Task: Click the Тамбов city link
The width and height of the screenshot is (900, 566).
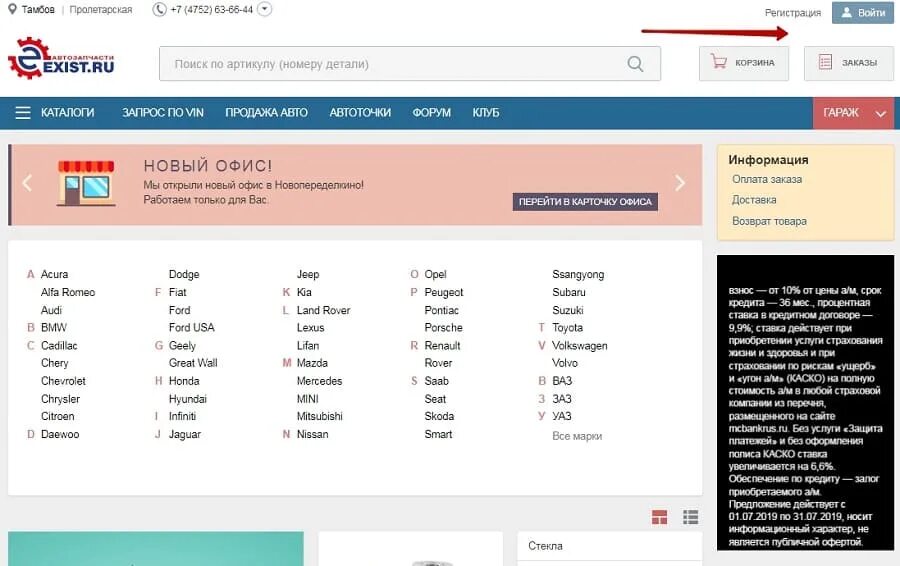Action: pyautogui.click(x=38, y=10)
